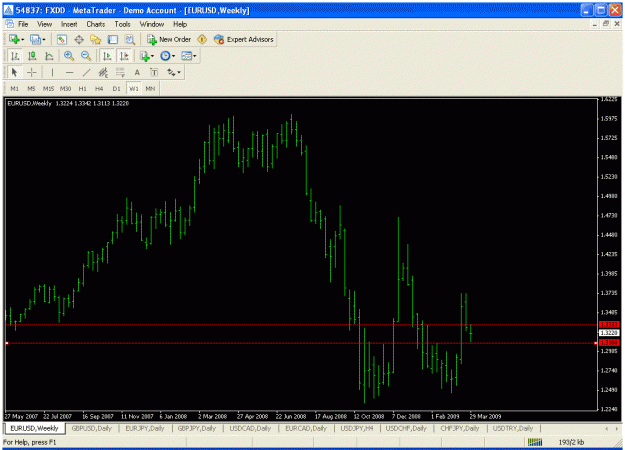This screenshot has height=450, width=625.
Task: Open the Window menu
Action: (151, 24)
